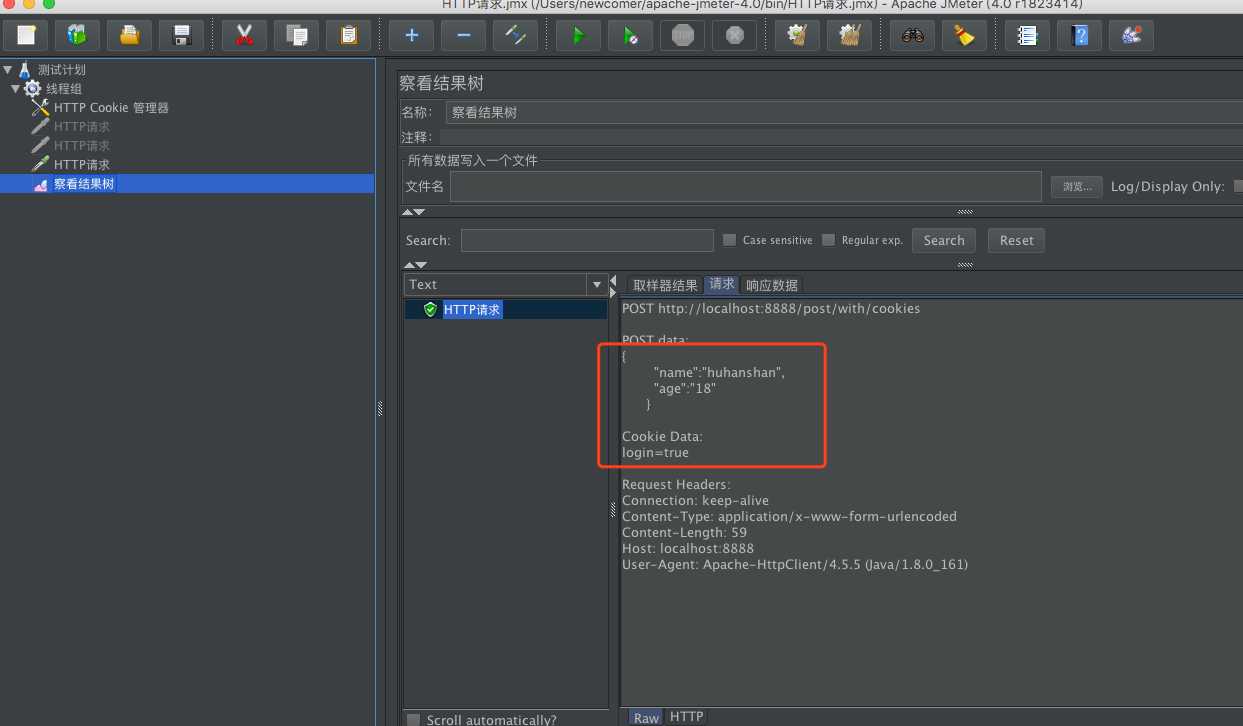Collapse all nodes with the minus icon
The width and height of the screenshot is (1243, 726).
pos(463,35)
